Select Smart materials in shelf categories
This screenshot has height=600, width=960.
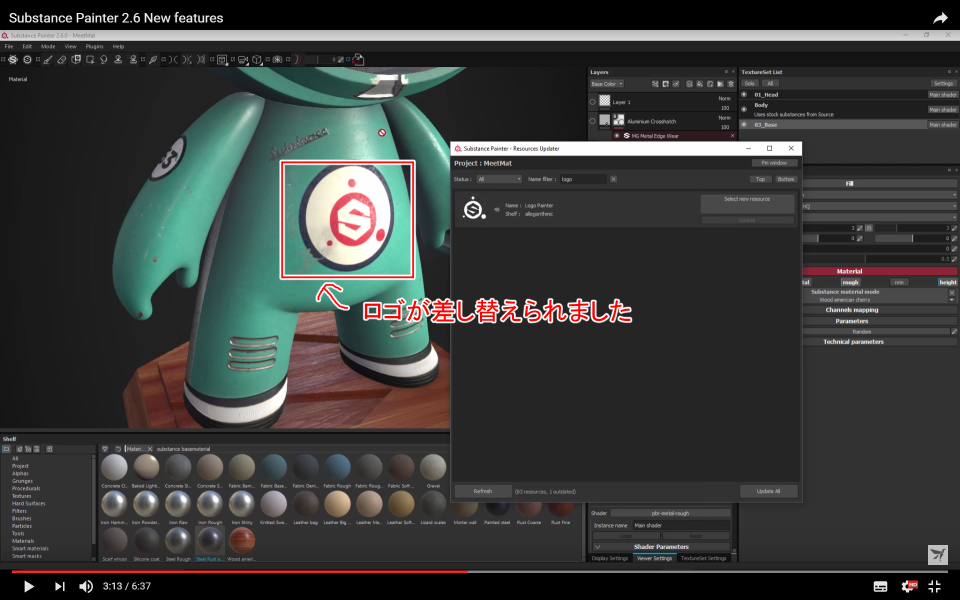(30, 549)
